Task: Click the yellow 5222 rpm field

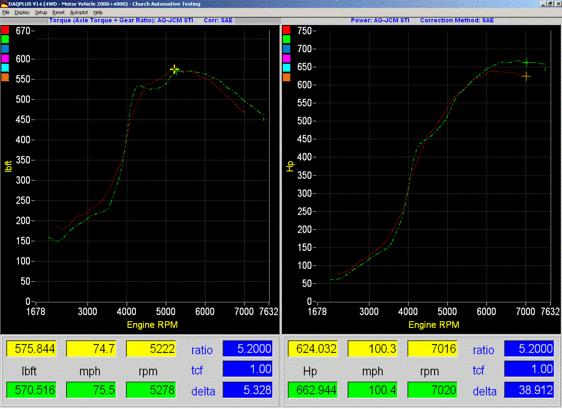Action: tap(151, 349)
